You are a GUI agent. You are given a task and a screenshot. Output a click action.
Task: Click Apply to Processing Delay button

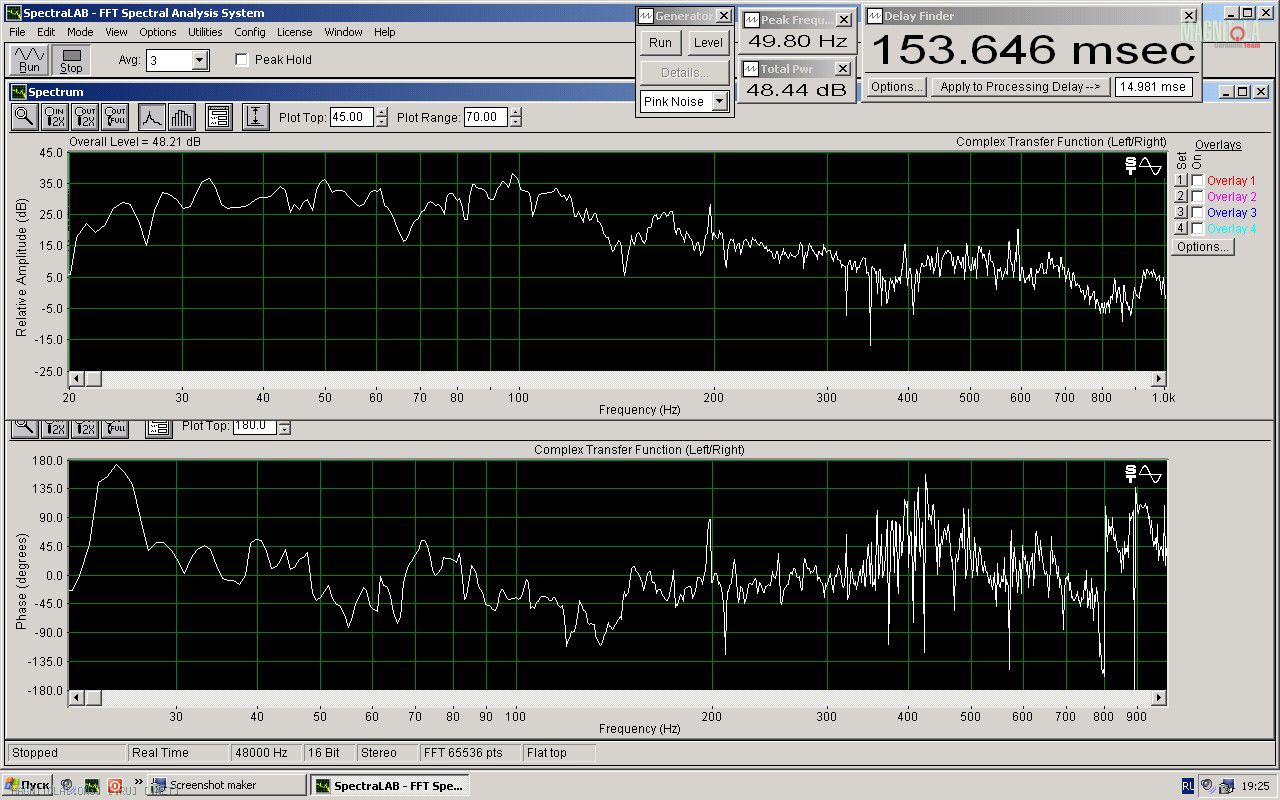tap(1020, 87)
